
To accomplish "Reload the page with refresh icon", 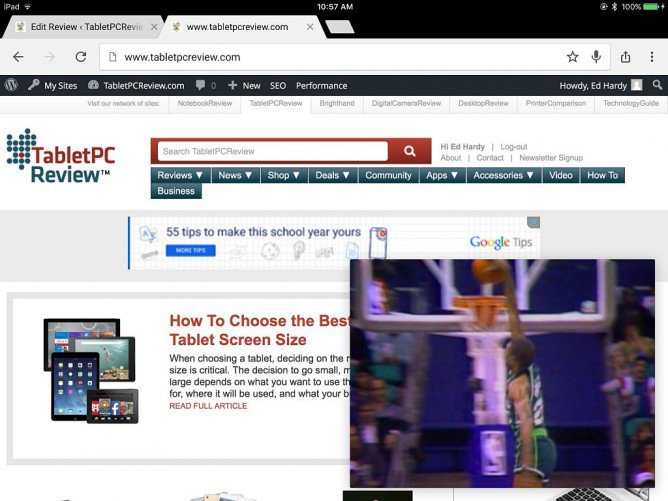I will click(x=81, y=57).
